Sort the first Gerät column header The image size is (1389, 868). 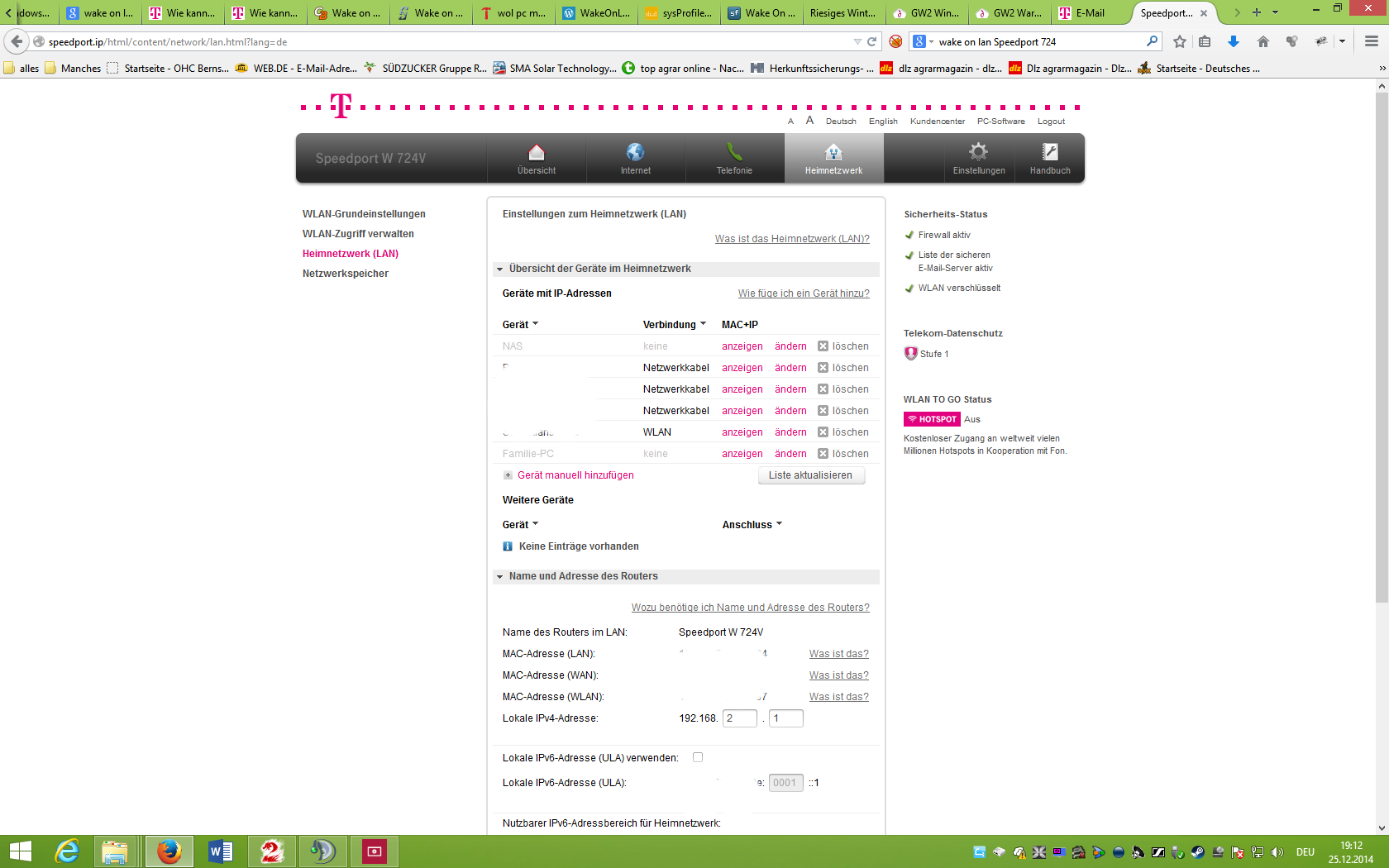point(520,325)
